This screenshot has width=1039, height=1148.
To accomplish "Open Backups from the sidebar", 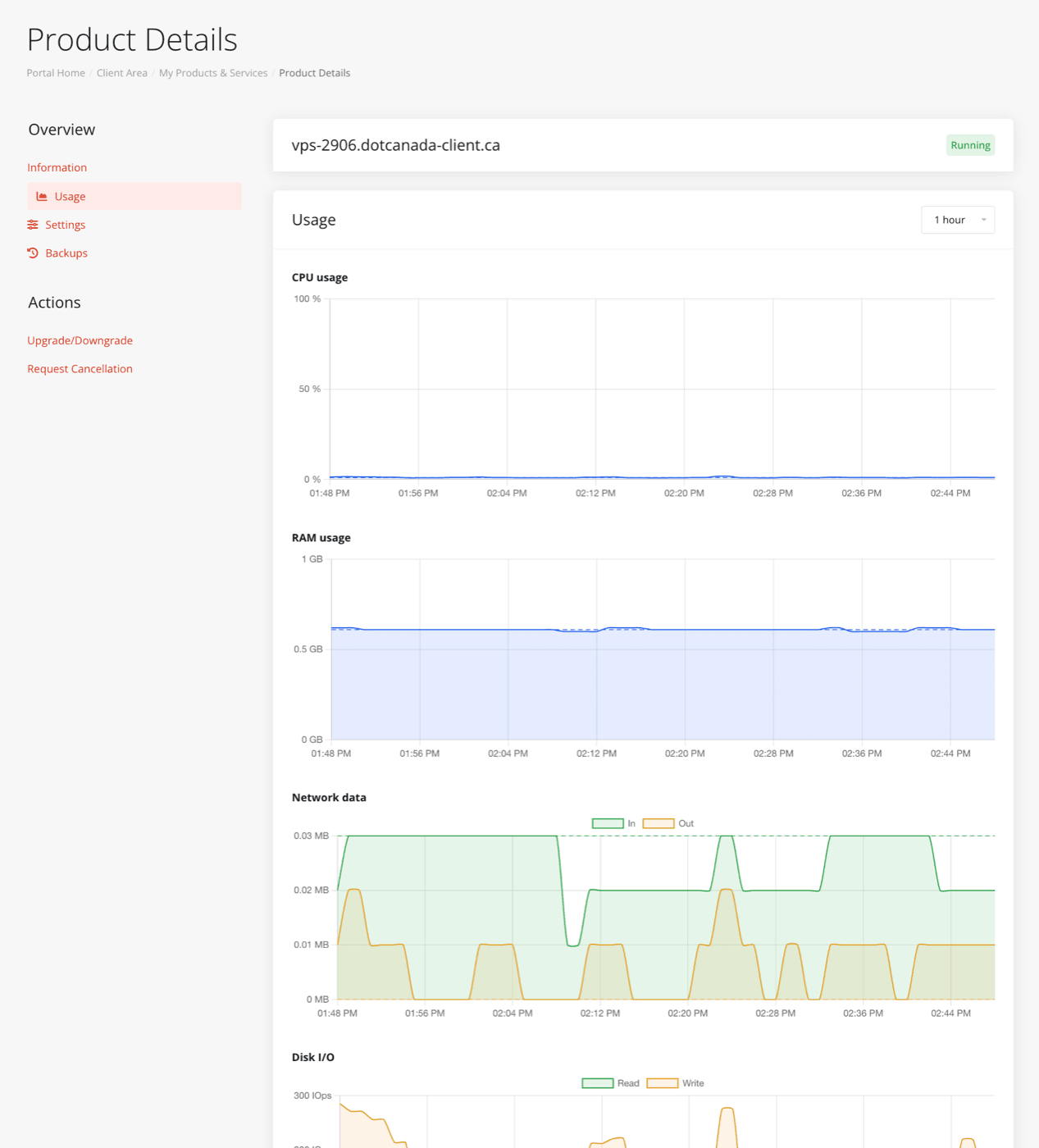I will [66, 253].
